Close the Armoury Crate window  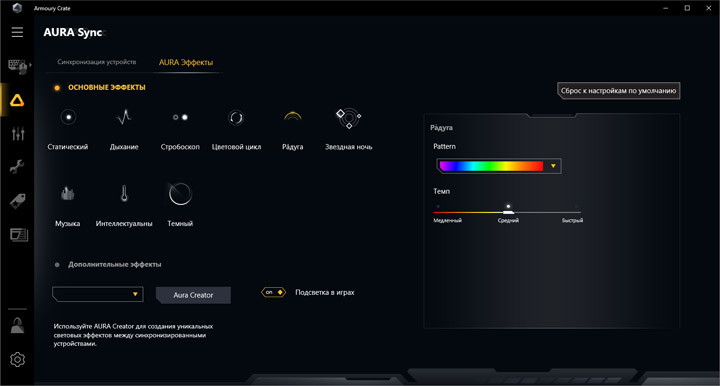pos(709,8)
